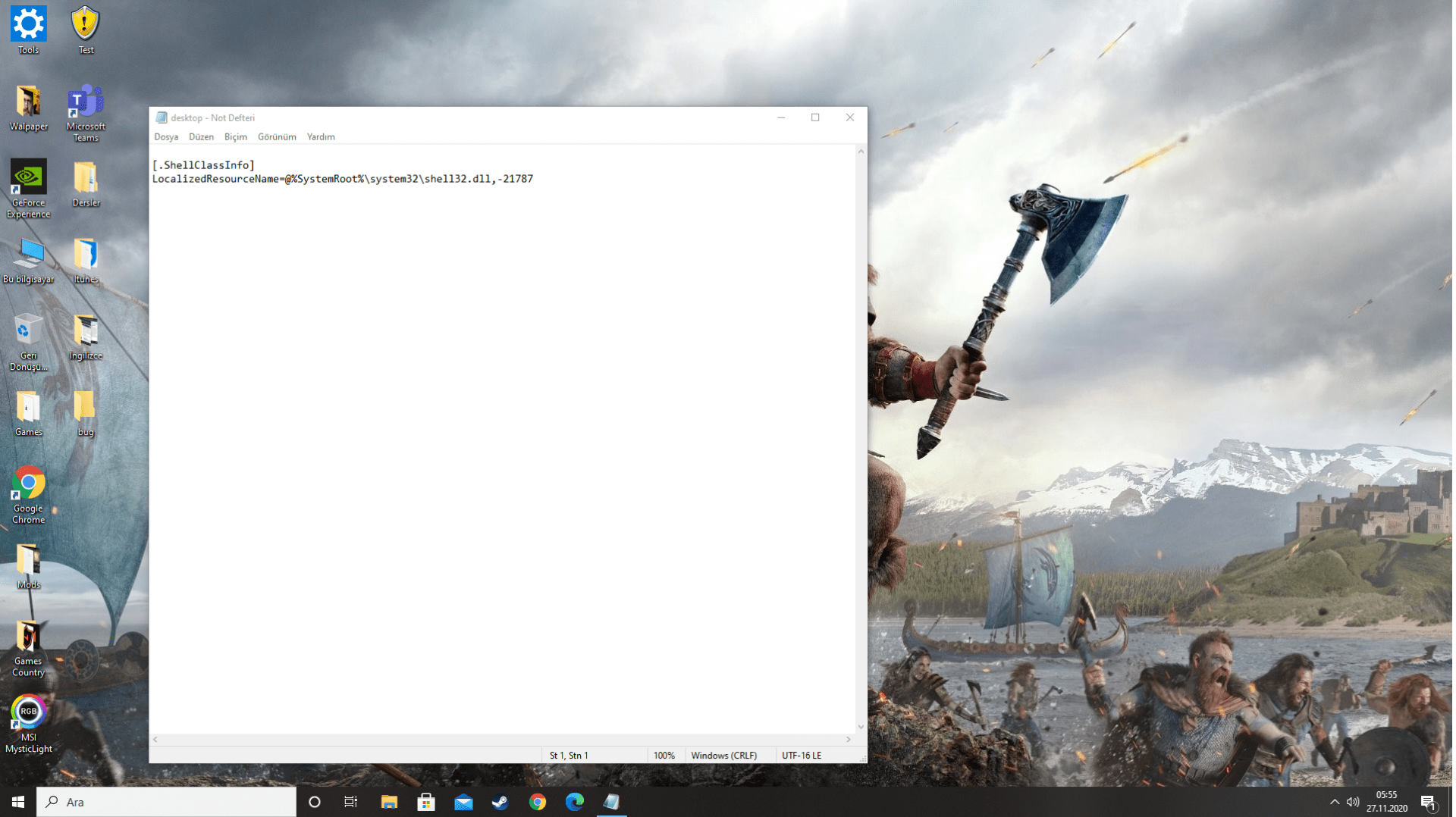Open Chrome from the taskbar

pos(538,802)
